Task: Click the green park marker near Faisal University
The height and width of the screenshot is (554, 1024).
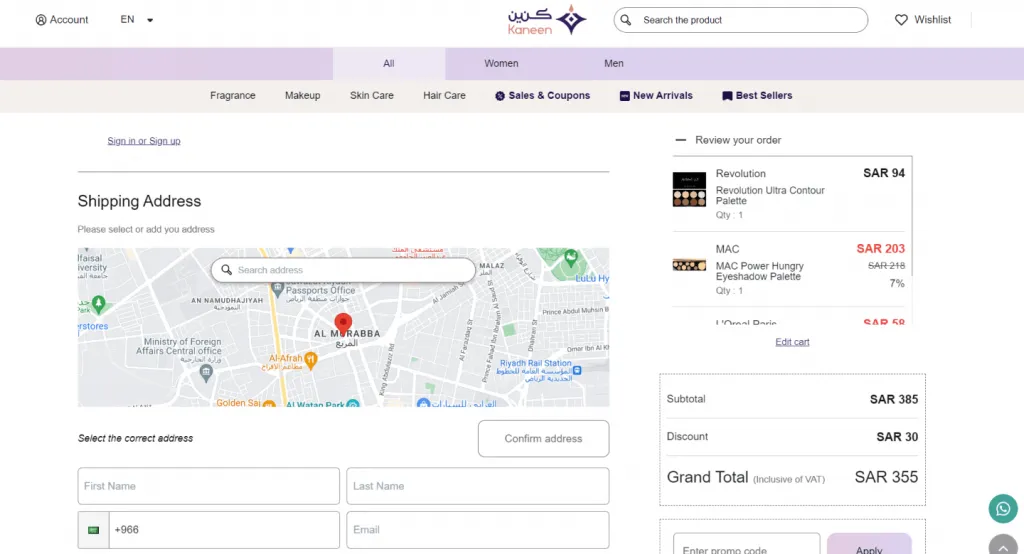Action: 99,303
